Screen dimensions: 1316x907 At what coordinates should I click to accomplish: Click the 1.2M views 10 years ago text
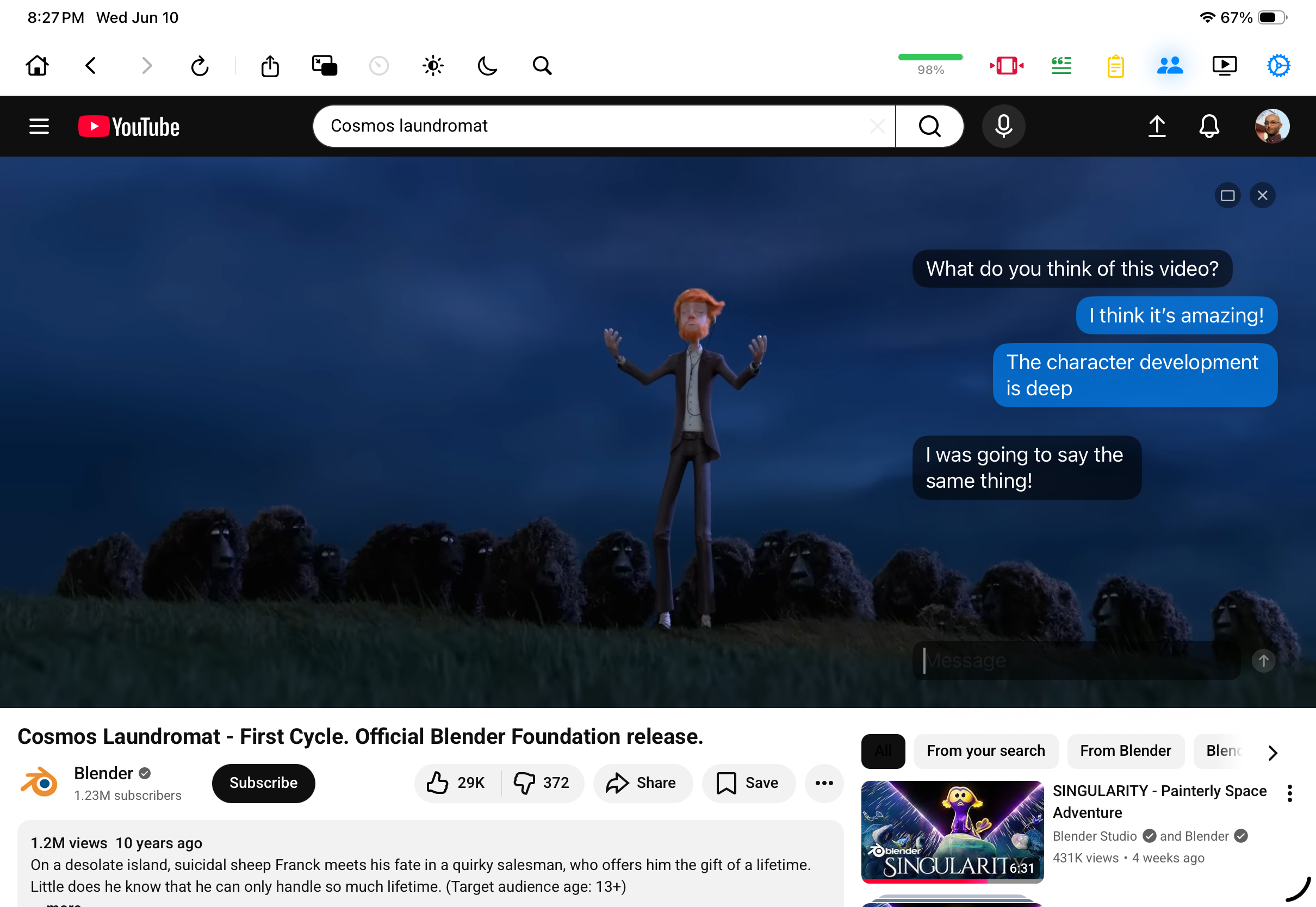[116, 843]
